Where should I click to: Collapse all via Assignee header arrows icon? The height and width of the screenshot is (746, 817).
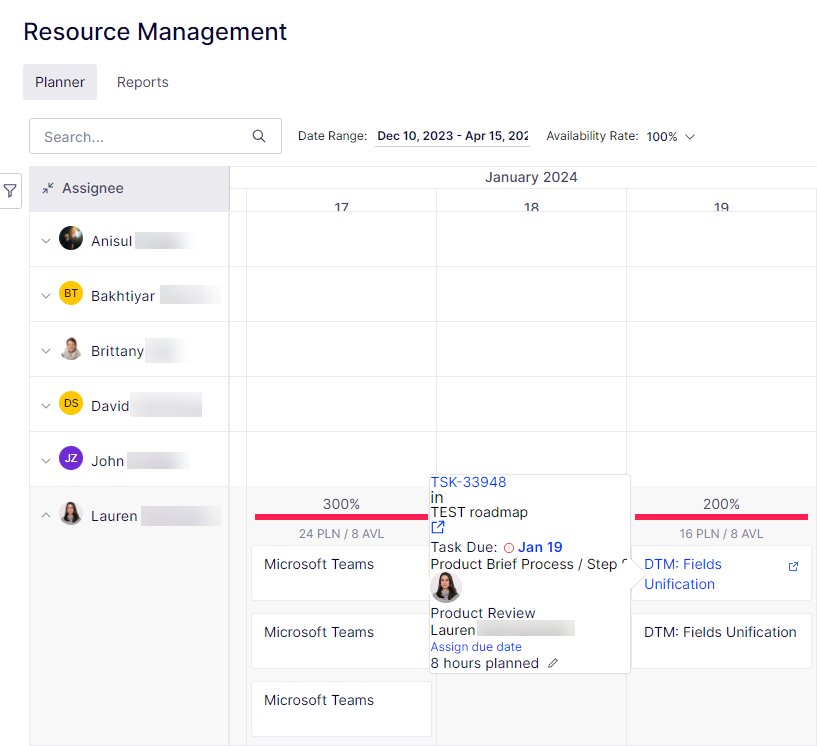(48, 188)
